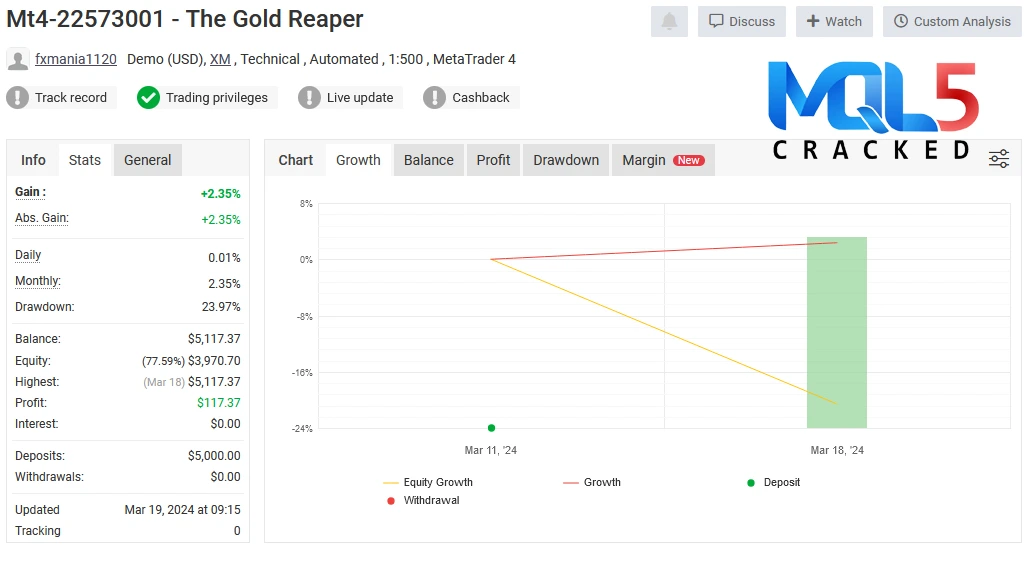Click the Abs. Gain label
The image size is (1032, 562).
click(x=41, y=218)
